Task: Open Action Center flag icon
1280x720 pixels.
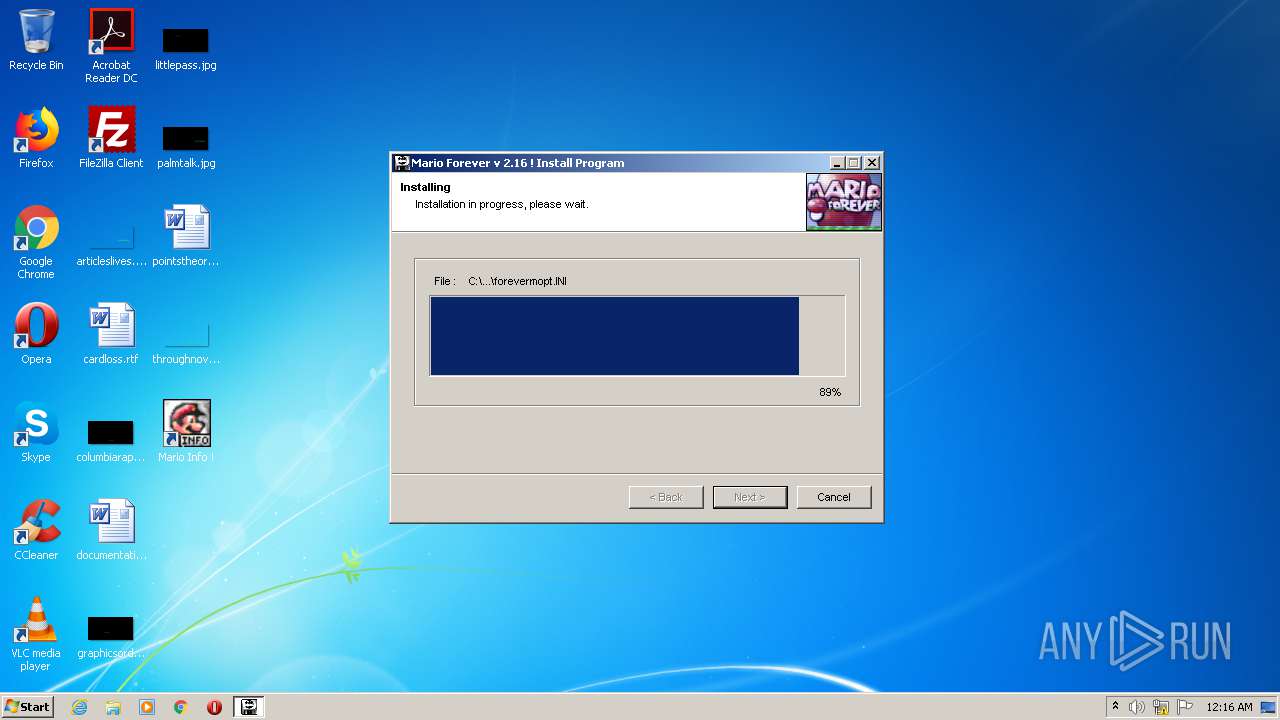Action: tap(1185, 707)
